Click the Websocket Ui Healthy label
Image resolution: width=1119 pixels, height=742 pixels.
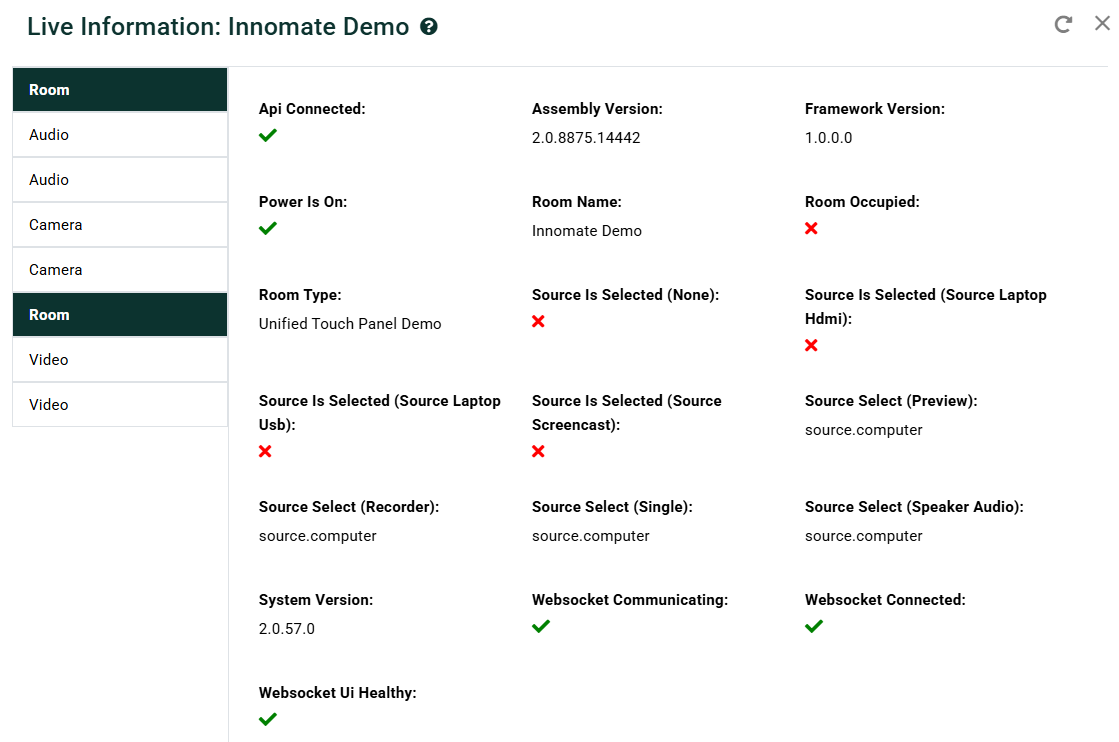click(x=338, y=693)
